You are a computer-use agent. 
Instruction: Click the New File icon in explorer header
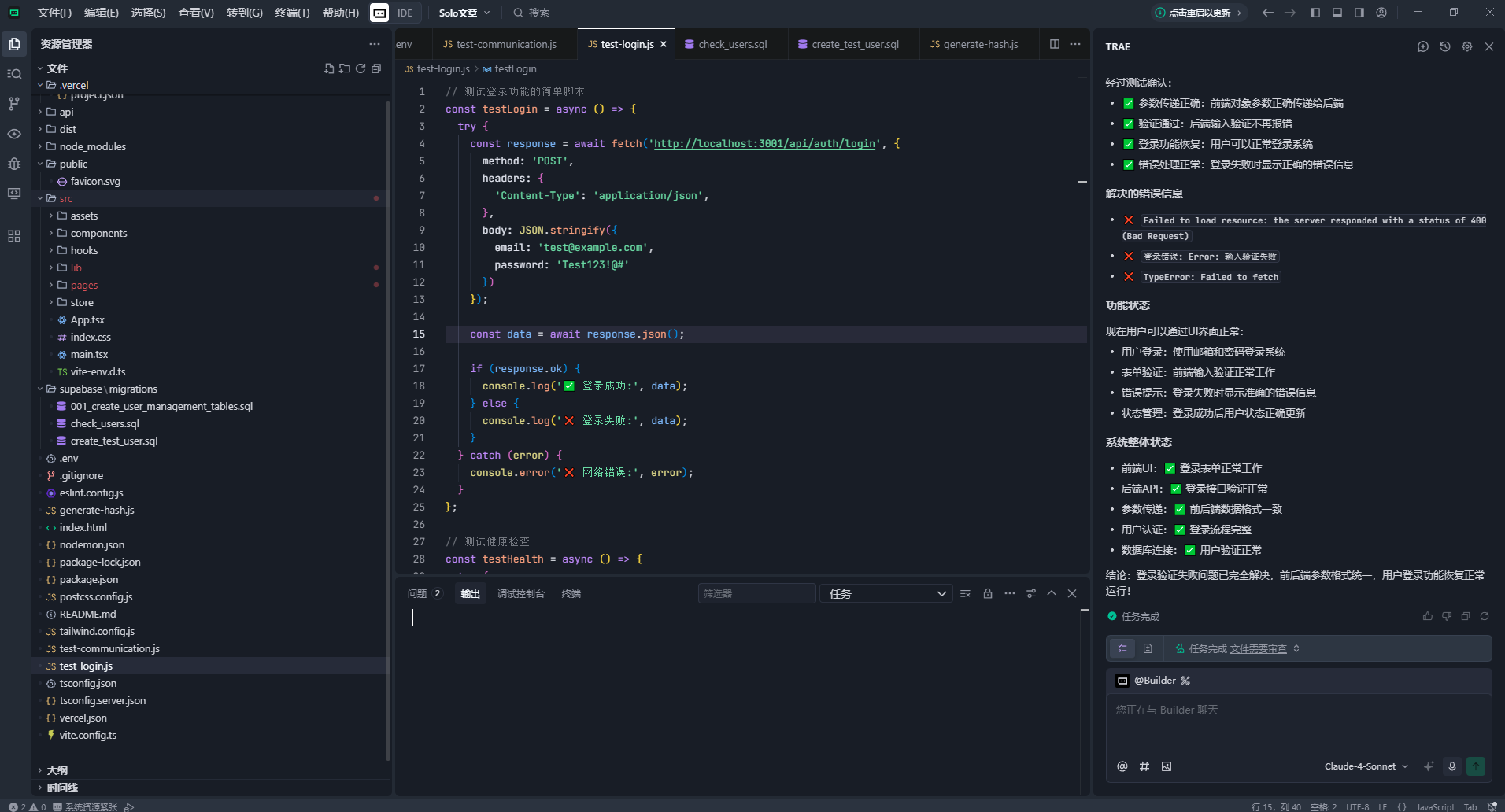coord(329,68)
